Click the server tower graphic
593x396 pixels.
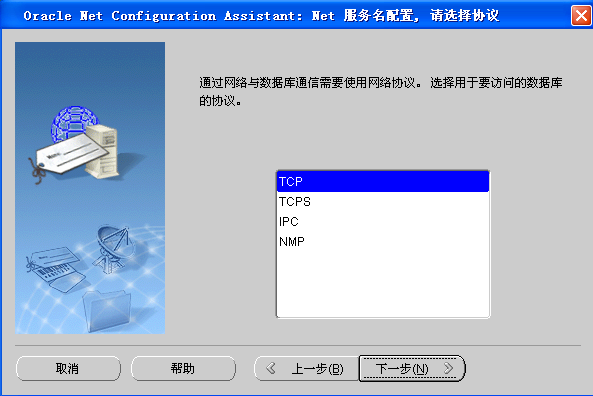(x=102, y=151)
